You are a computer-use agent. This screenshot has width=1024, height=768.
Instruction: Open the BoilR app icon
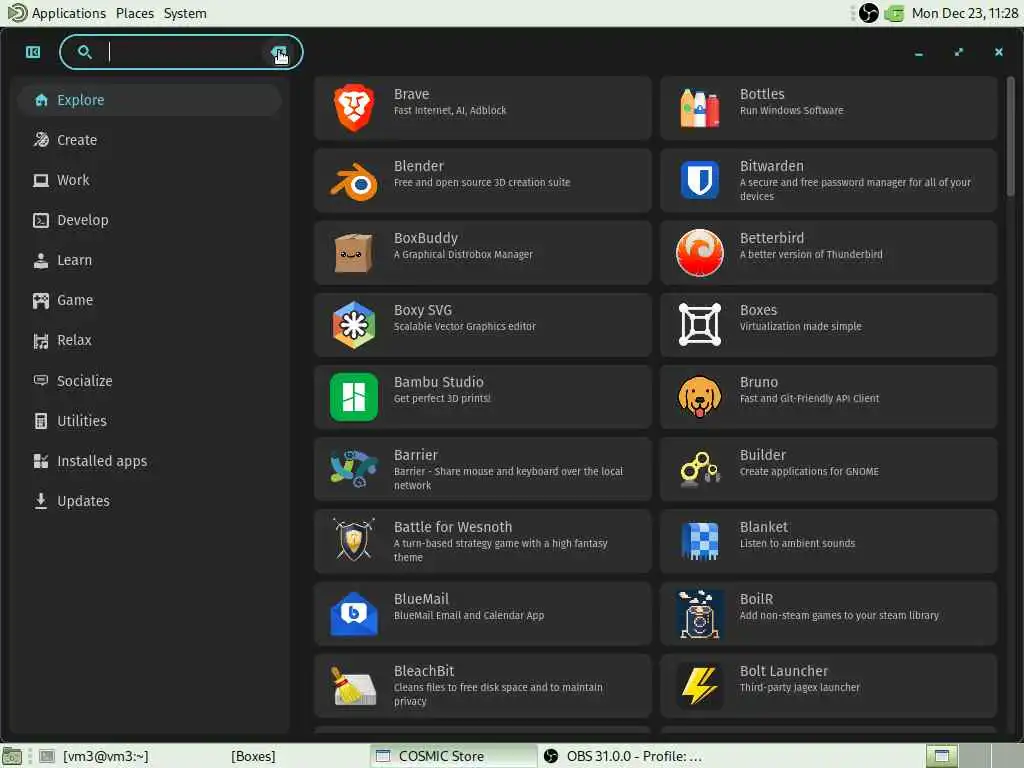coord(699,613)
